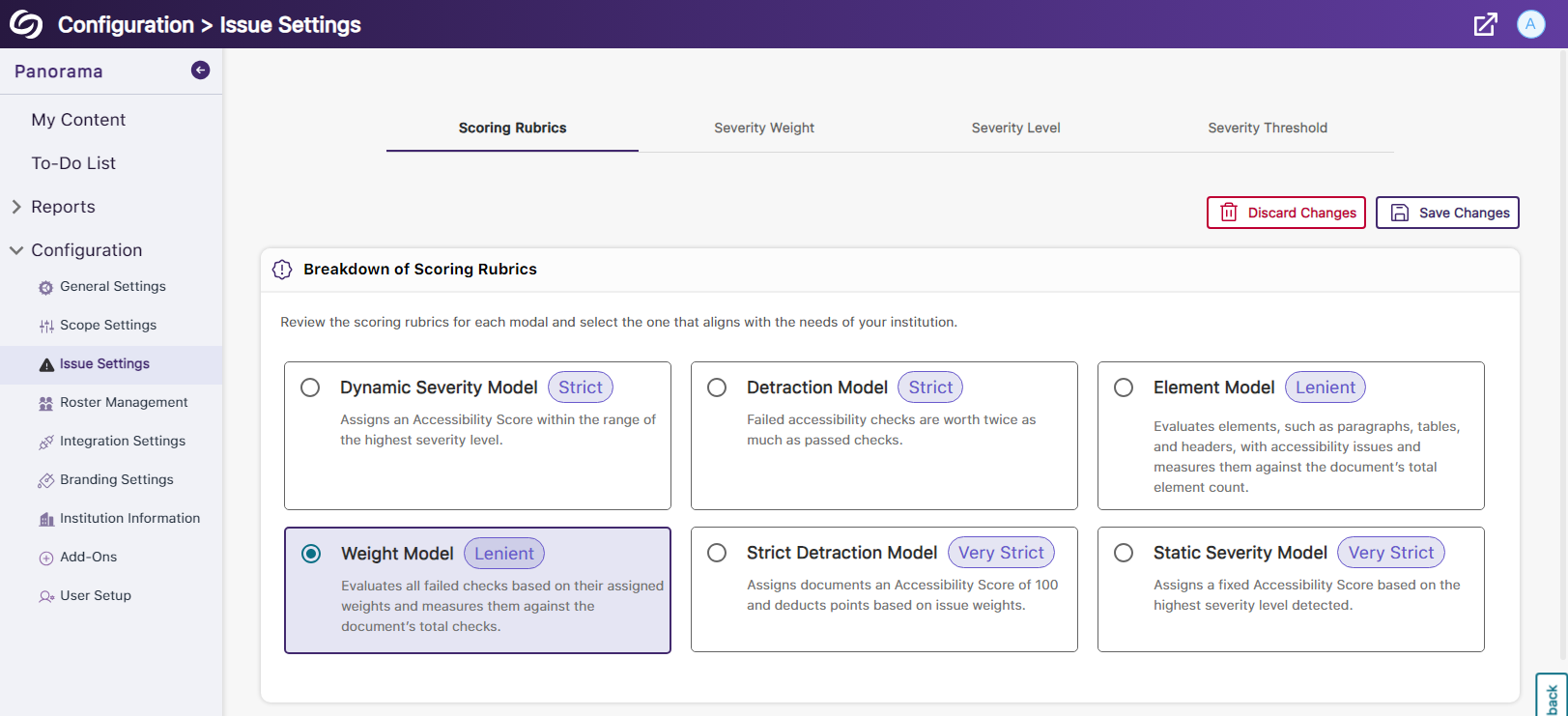The height and width of the screenshot is (716, 1568).
Task: Click the Branding Settings icon
Action: click(x=45, y=480)
